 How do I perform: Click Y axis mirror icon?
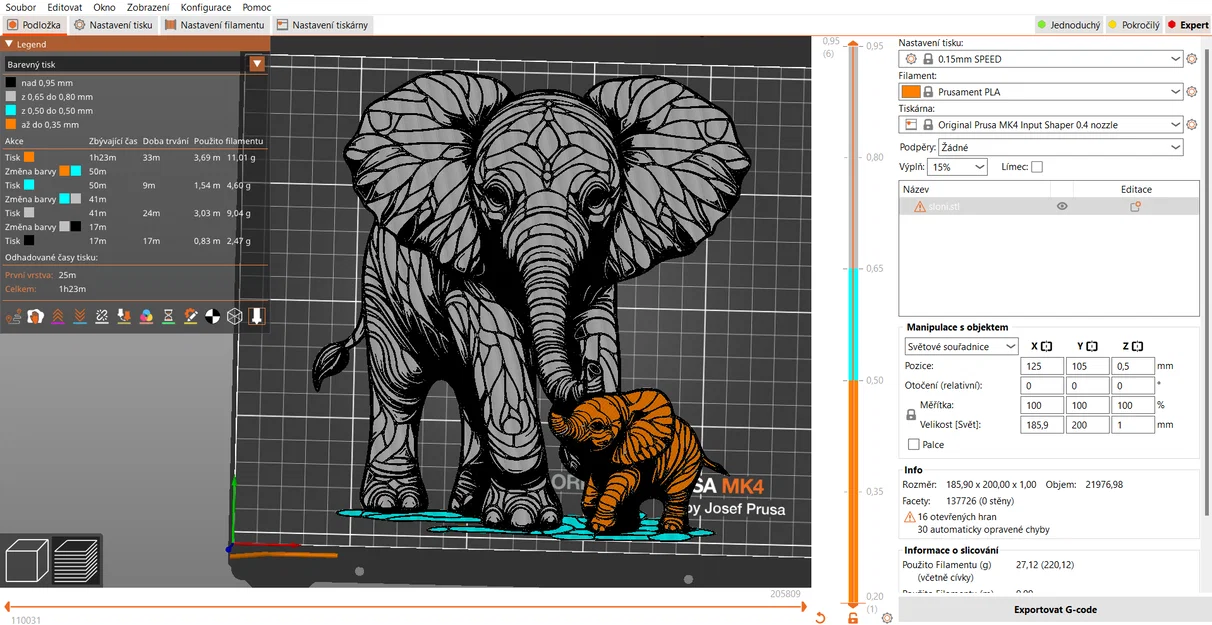(1092, 346)
